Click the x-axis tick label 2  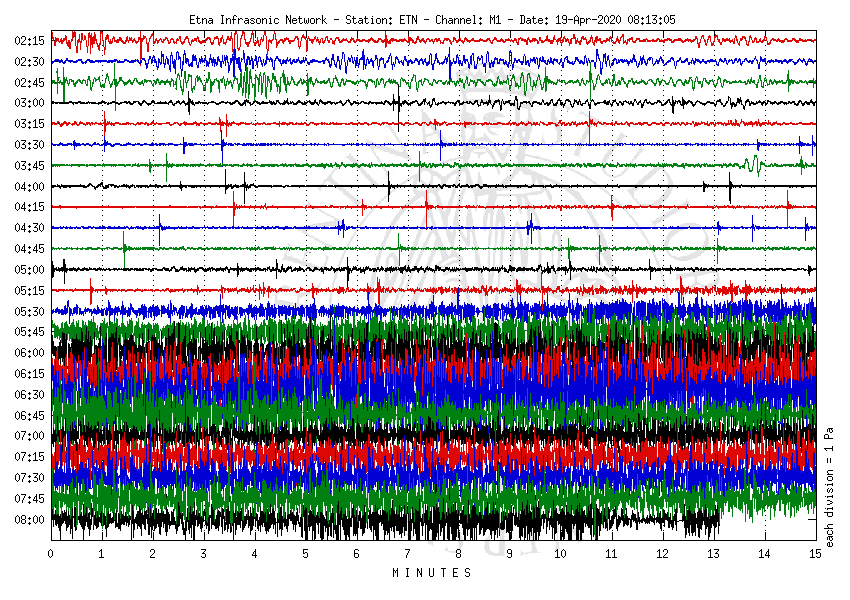[153, 553]
